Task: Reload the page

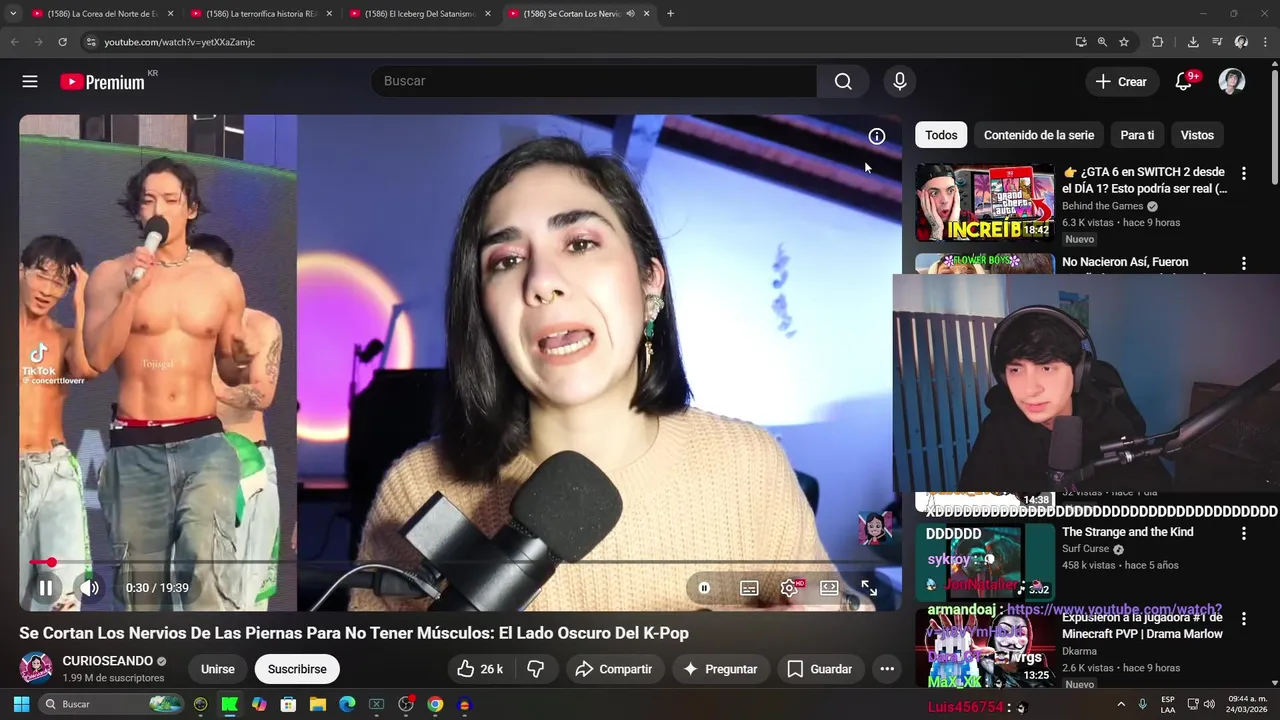Action: click(62, 42)
